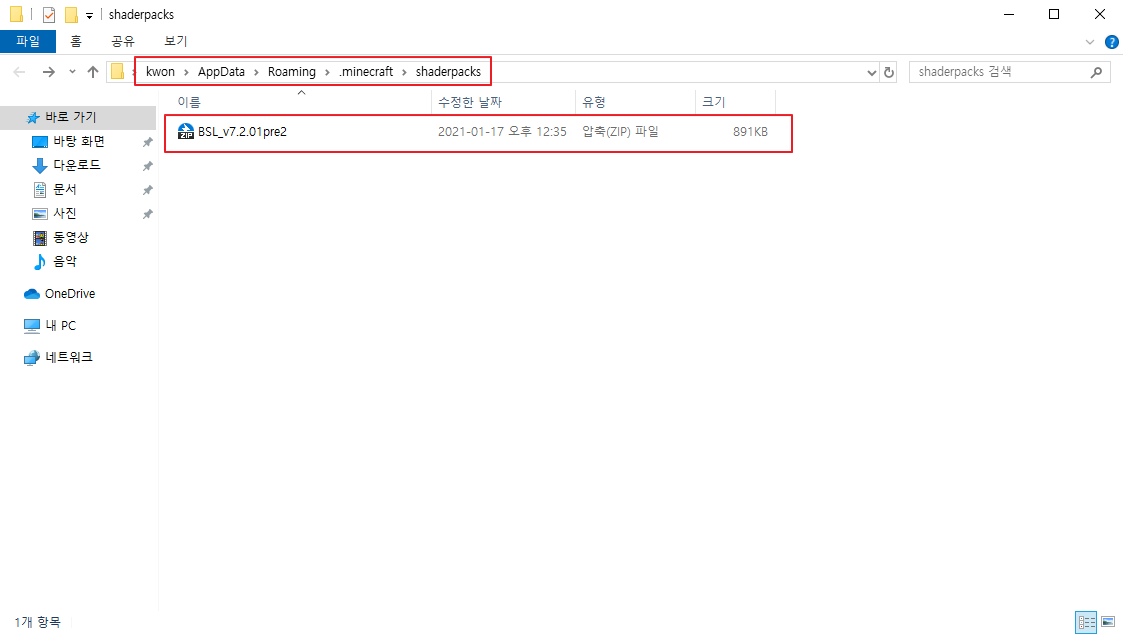Expand the chevron after kwon in path
The image size is (1123, 634).
point(186,72)
